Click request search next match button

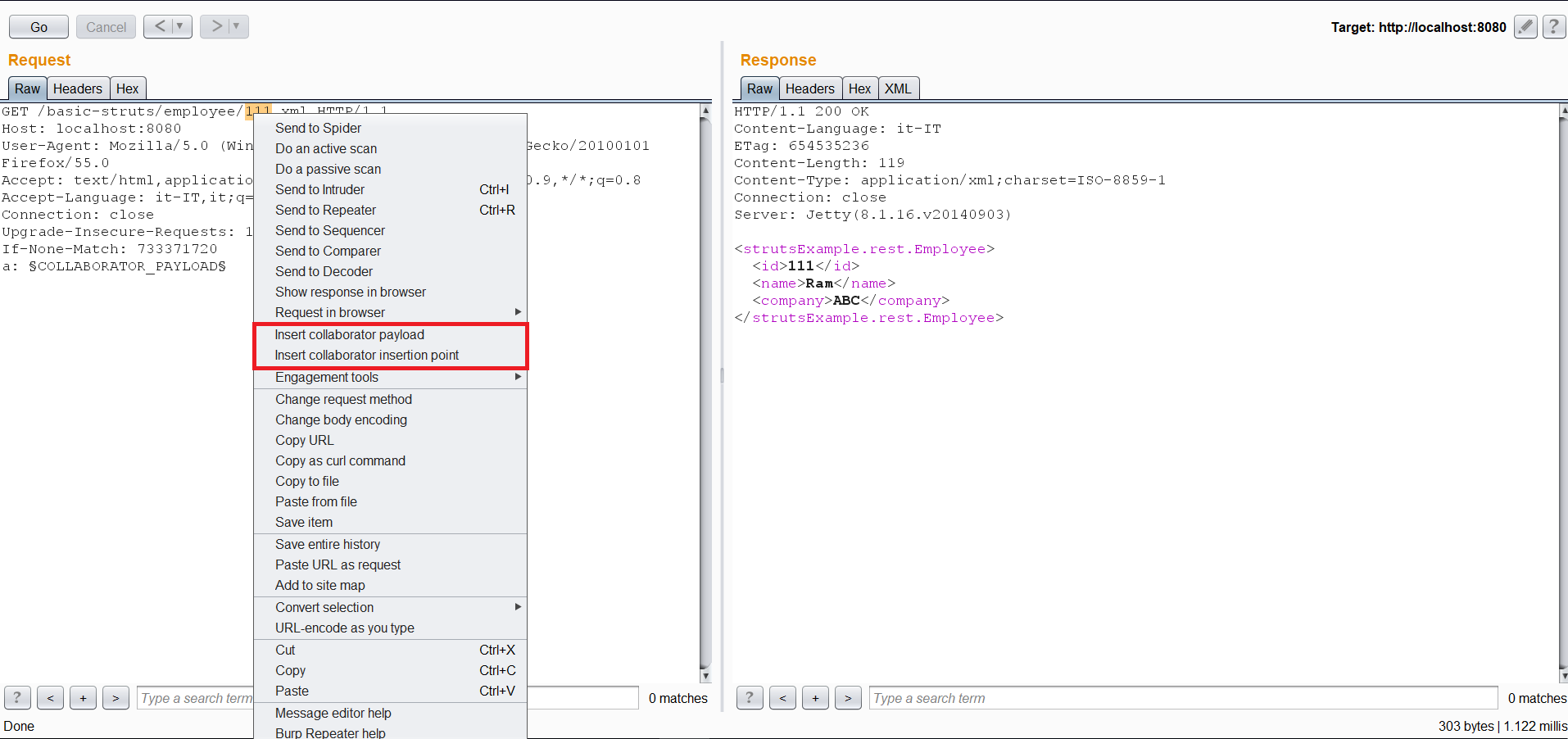click(x=116, y=698)
